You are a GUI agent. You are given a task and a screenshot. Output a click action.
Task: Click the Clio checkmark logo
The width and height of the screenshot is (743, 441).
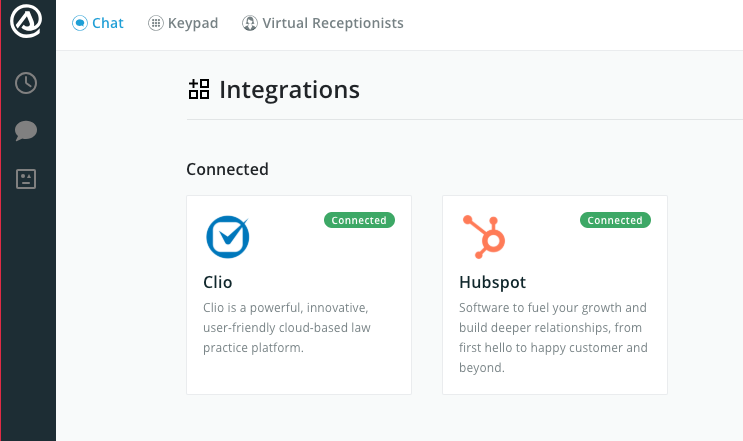coord(228,237)
